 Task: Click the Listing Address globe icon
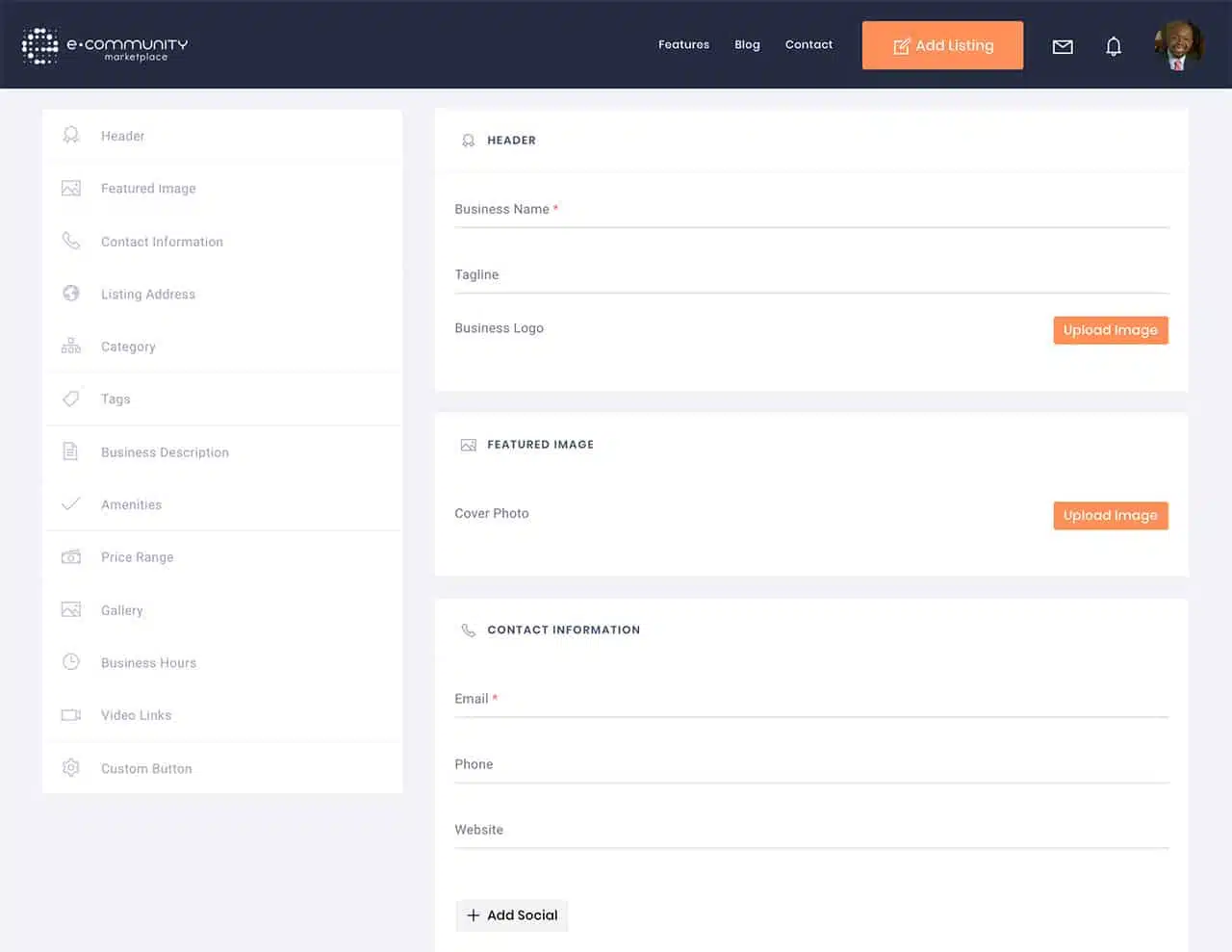71,294
